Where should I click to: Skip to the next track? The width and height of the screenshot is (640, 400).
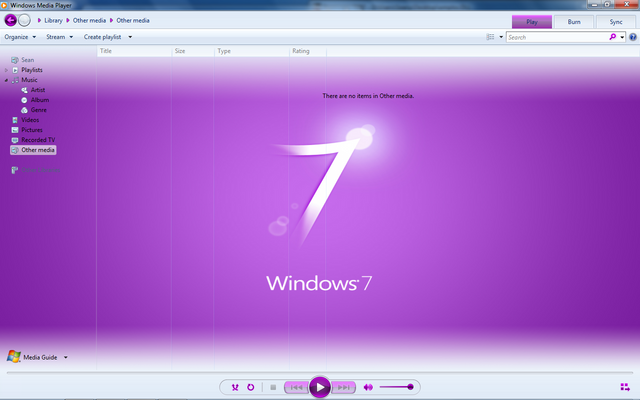point(343,387)
